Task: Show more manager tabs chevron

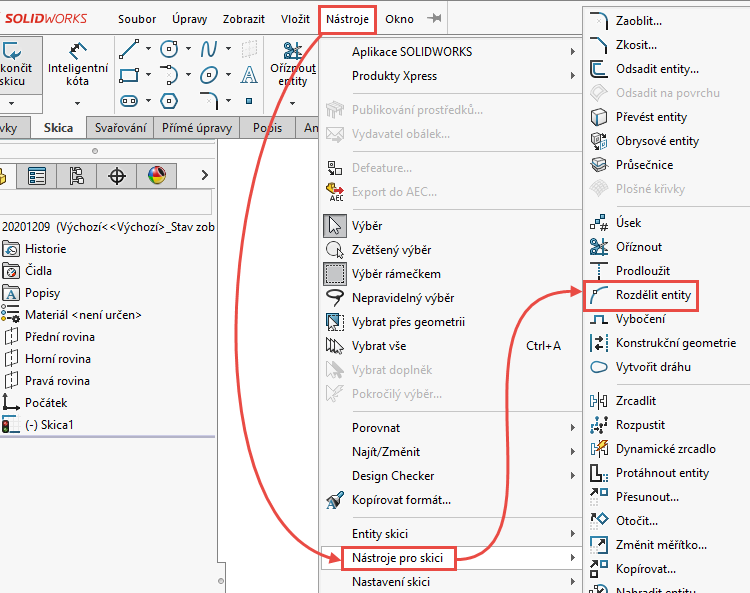Action: click(205, 176)
